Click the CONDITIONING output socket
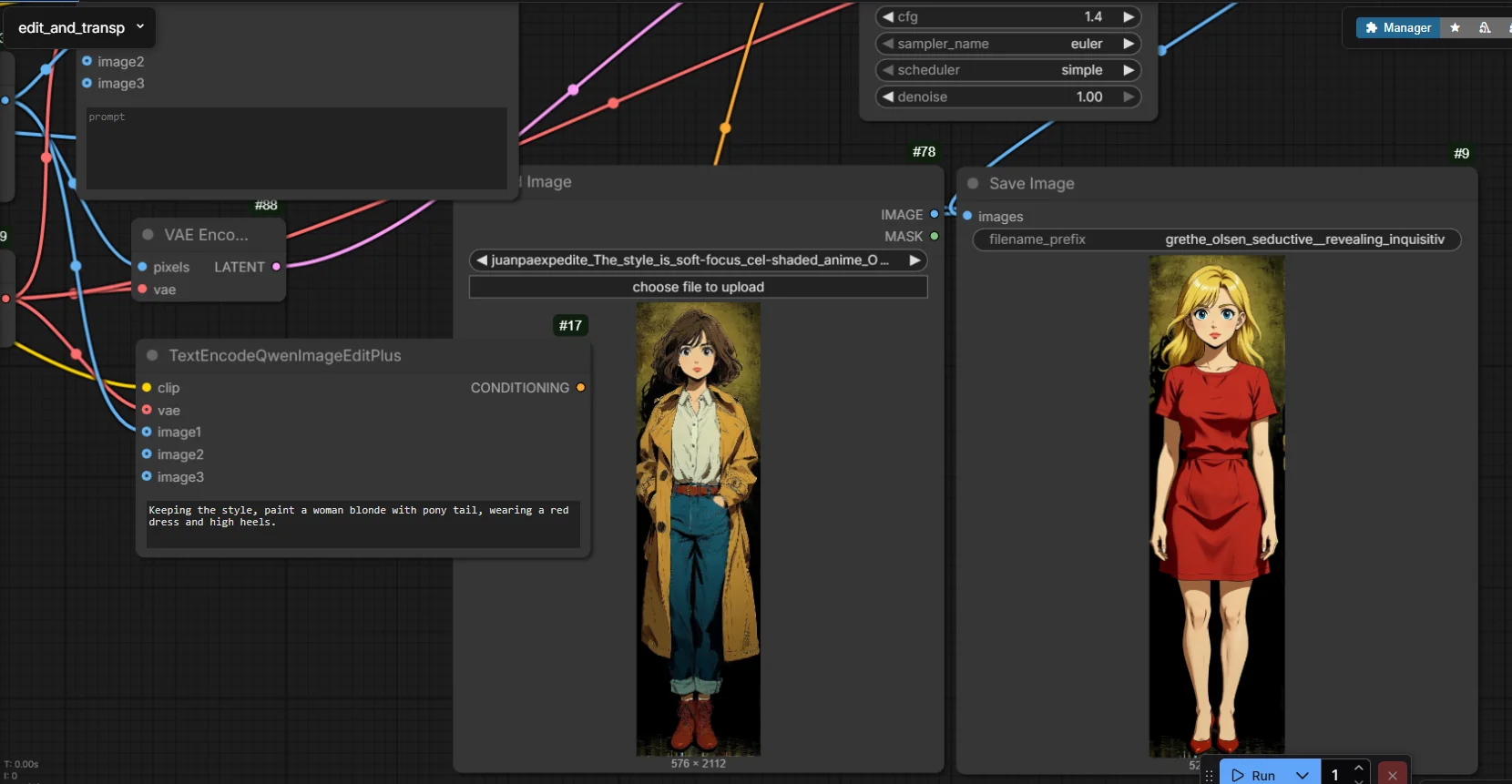 point(580,387)
